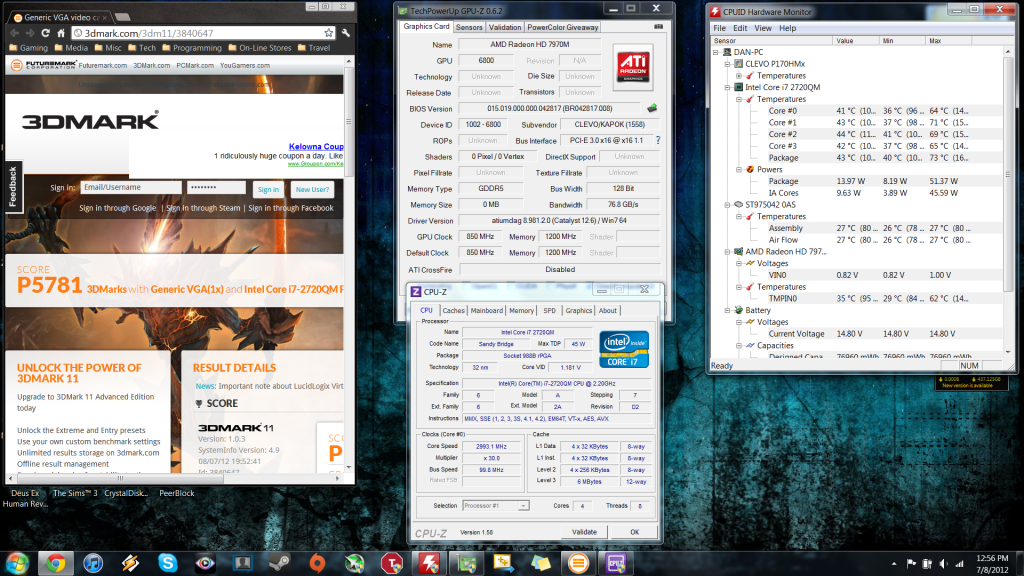Image resolution: width=1024 pixels, height=576 pixels.
Task: Switch to the CPU-Z Caches tab
Action: 453,311
